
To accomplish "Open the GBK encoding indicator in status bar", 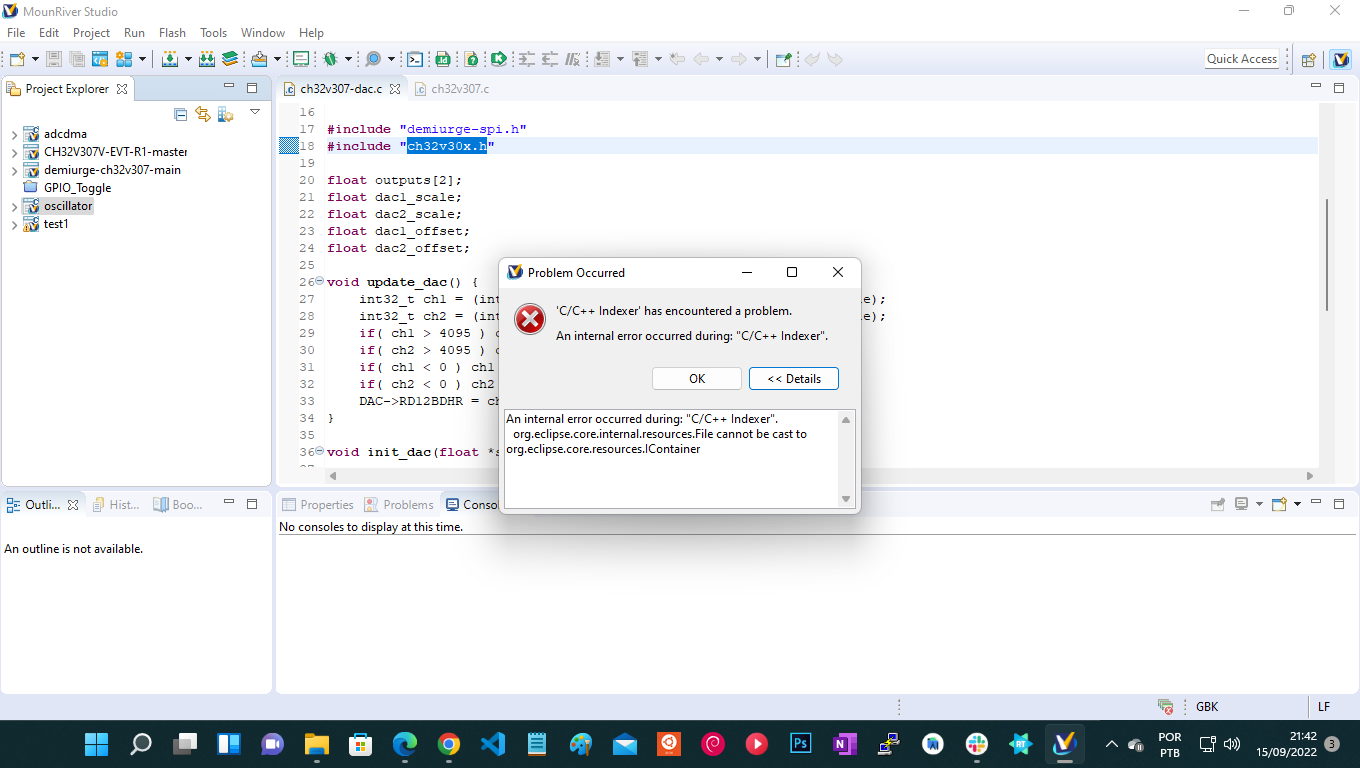I will 1206,707.
